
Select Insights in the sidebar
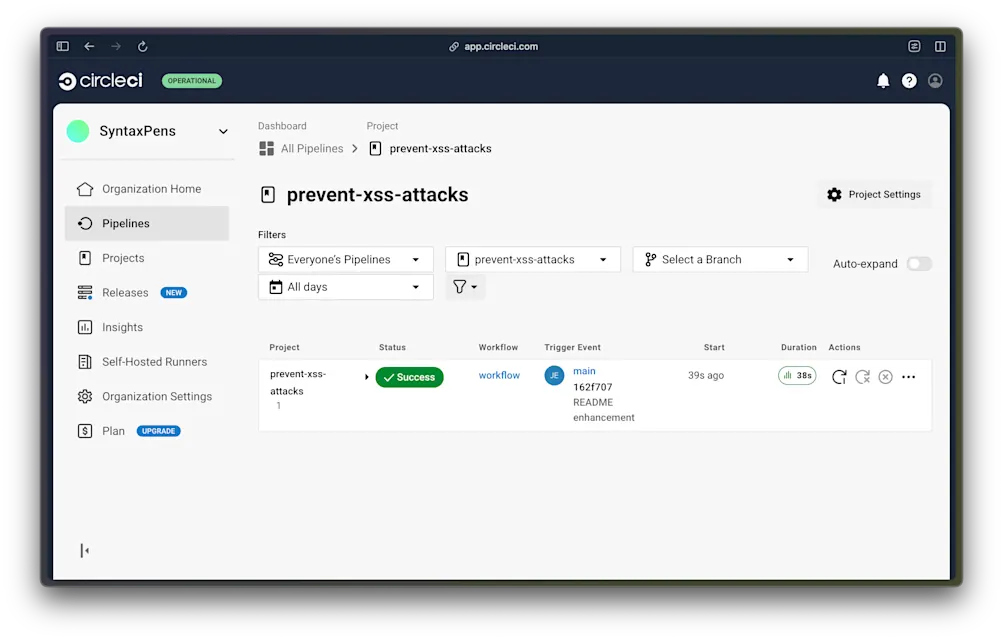[120, 327]
